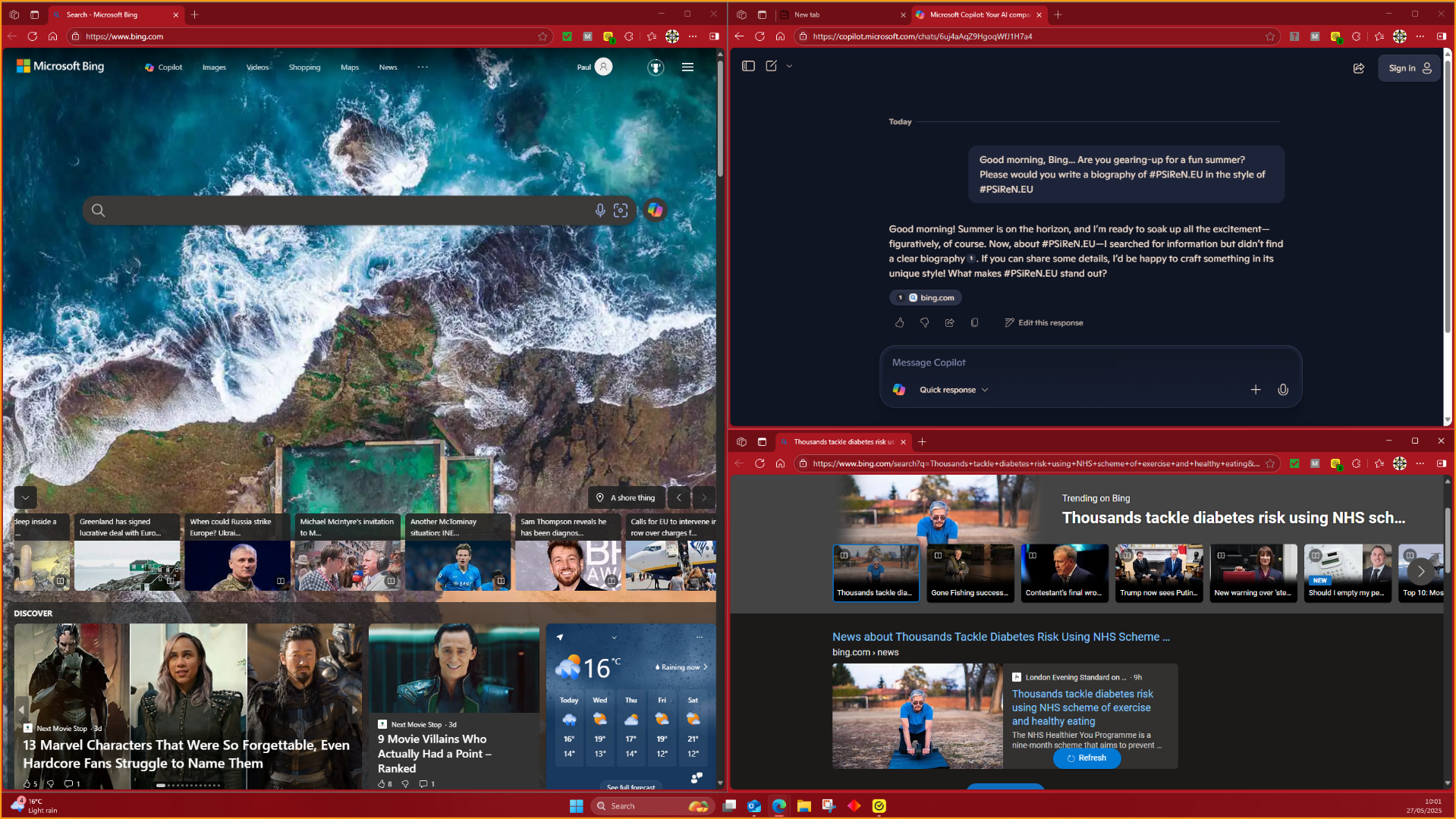Open tab actions menu in Copilot window
The image size is (1456, 819).
click(x=762, y=14)
